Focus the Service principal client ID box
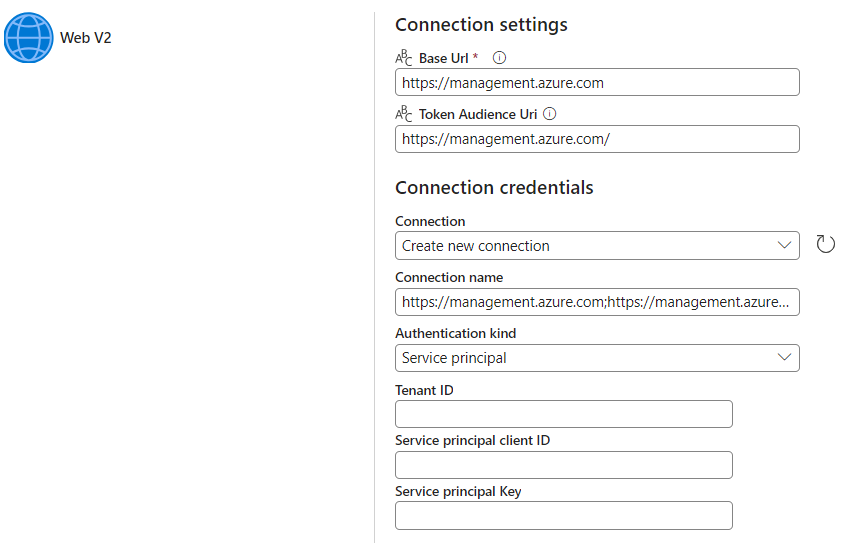847x543 pixels. pos(564,465)
